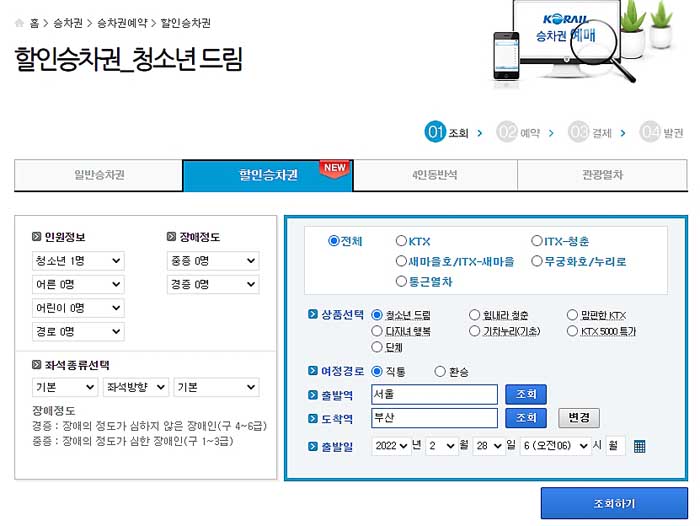Switch to the 관광열차 tab
Screen dimensions: 700x526
tap(602, 175)
